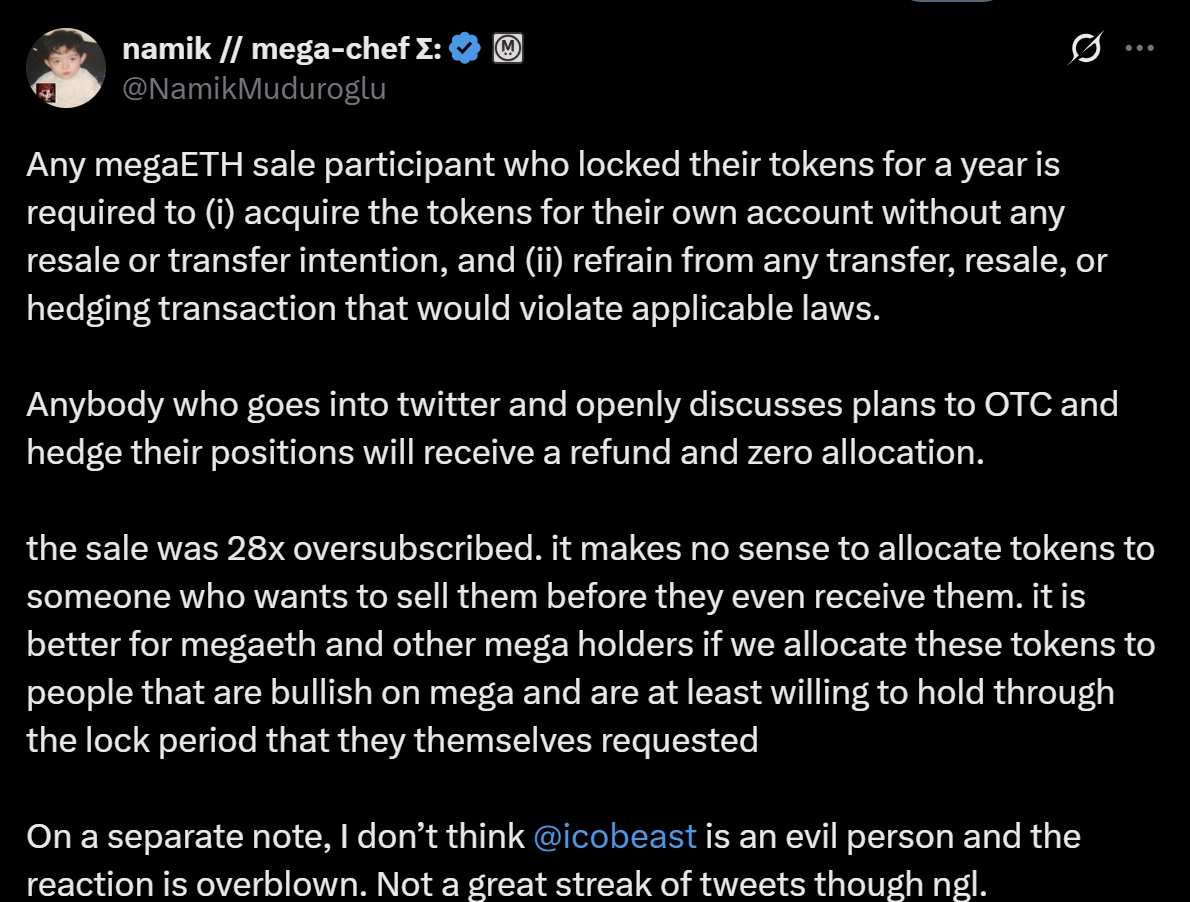Screen dimensions: 1190x902
Task: Follow the @icobeast mention link
Action: click(x=615, y=836)
